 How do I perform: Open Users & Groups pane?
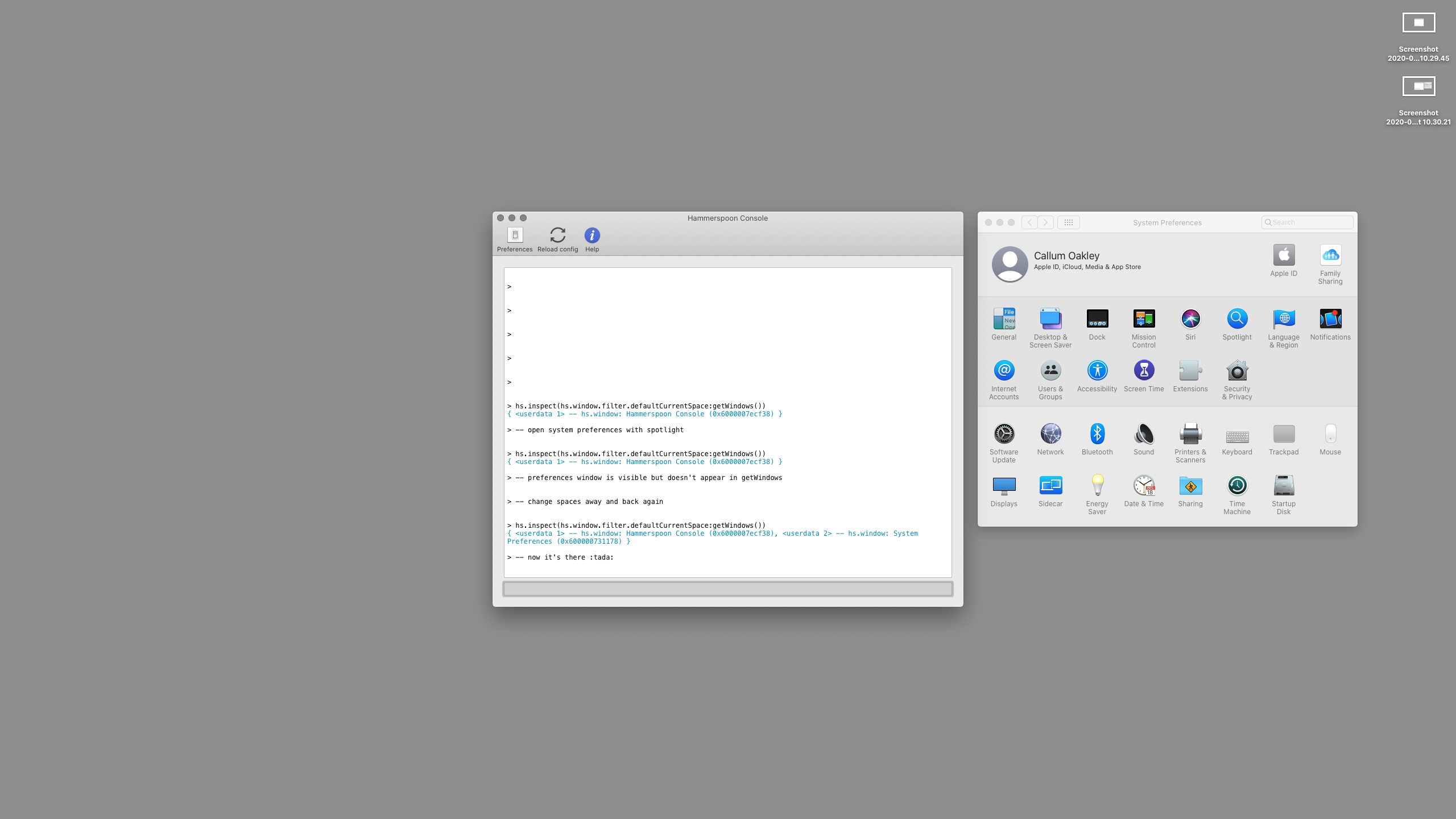coord(1050,371)
